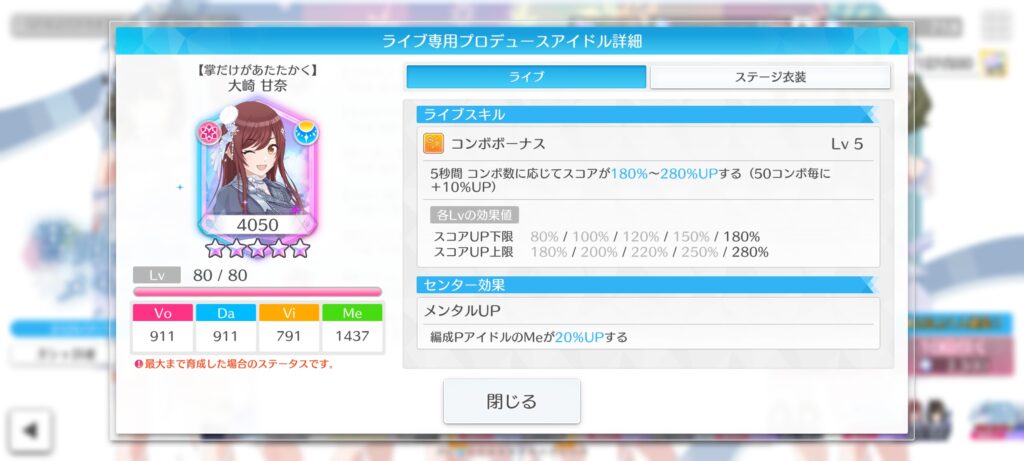This screenshot has width=1024, height=461.
Task: Click the blue sun-moon badge on card
Action: pos(305,133)
